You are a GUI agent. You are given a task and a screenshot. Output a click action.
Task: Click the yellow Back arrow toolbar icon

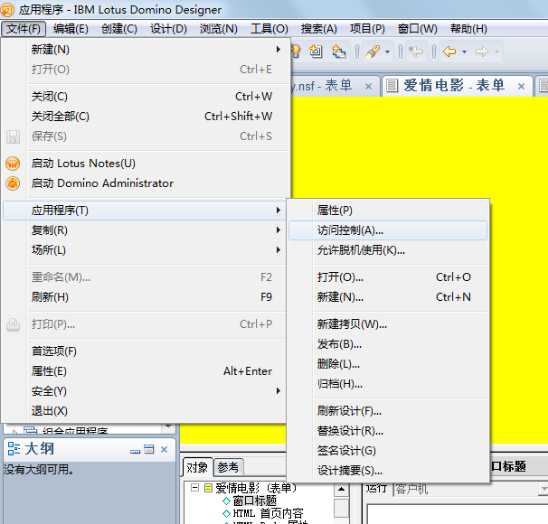click(x=449, y=52)
